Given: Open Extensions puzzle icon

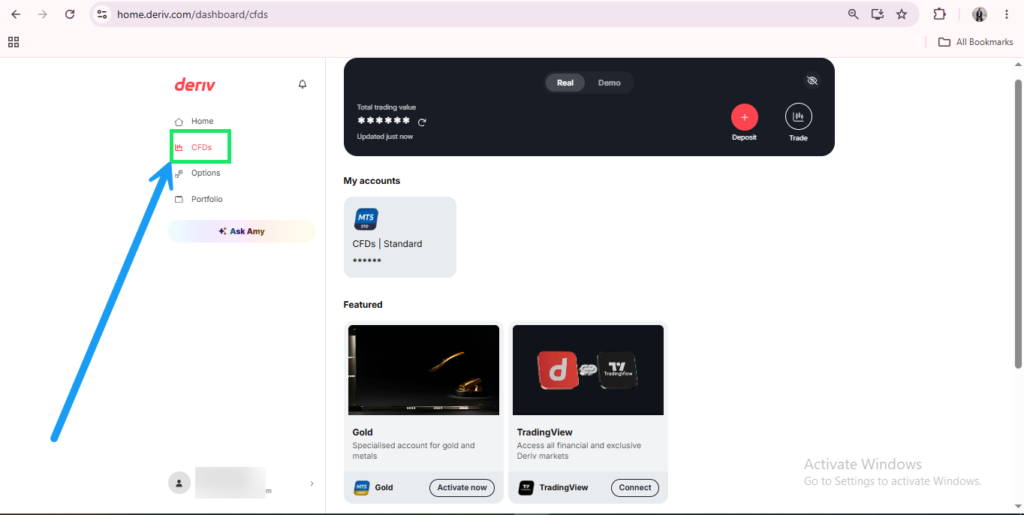Looking at the screenshot, I should tap(939, 14).
